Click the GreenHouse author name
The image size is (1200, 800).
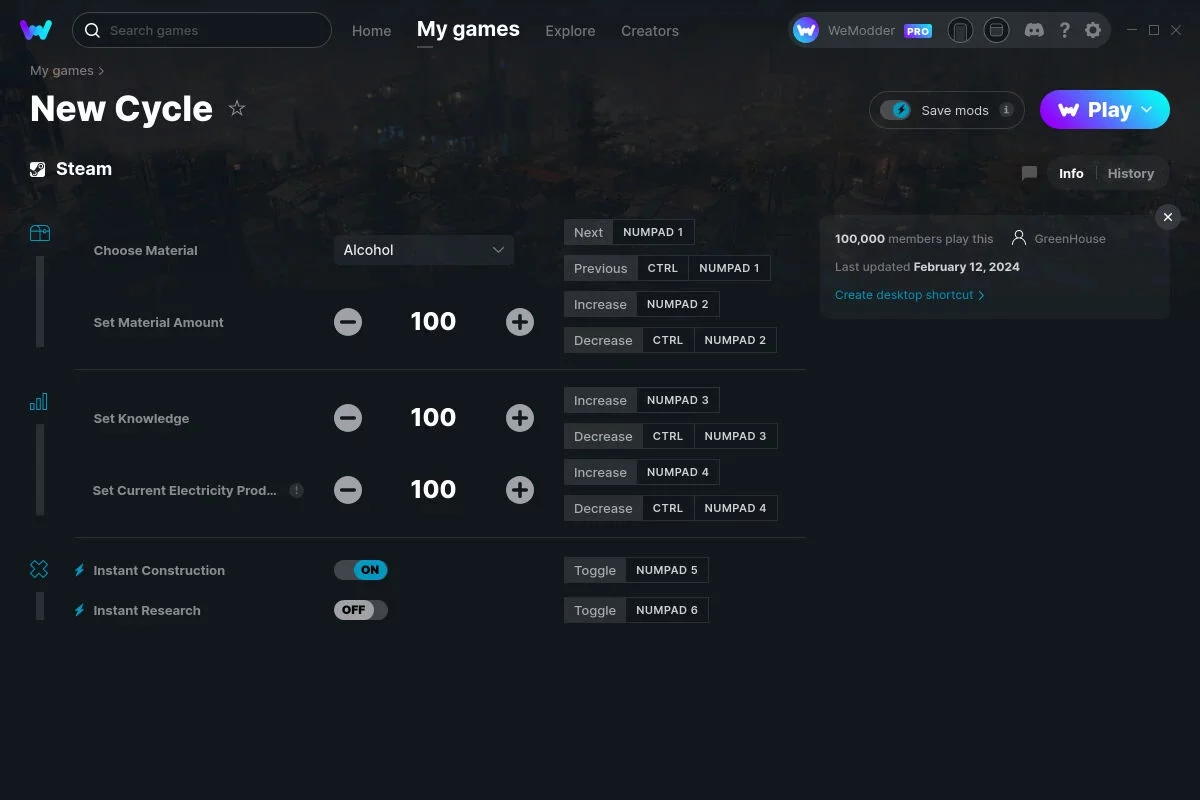(1070, 239)
